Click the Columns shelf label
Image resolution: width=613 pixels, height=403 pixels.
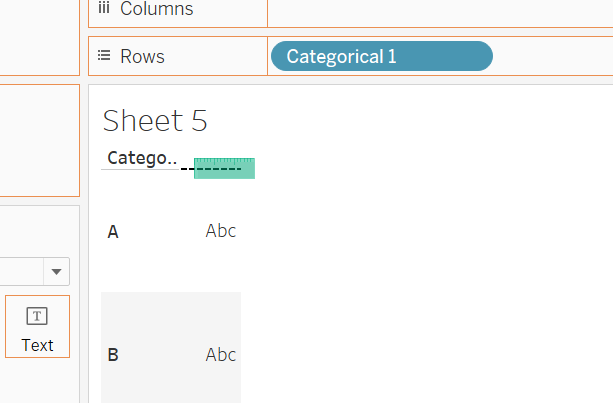(x=156, y=9)
